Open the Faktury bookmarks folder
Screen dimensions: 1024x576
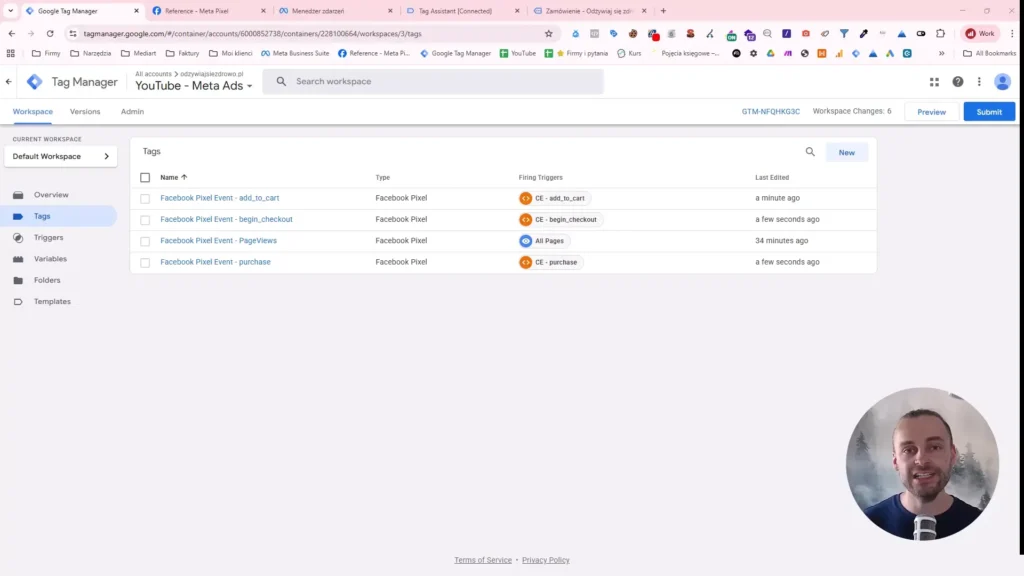pos(183,54)
